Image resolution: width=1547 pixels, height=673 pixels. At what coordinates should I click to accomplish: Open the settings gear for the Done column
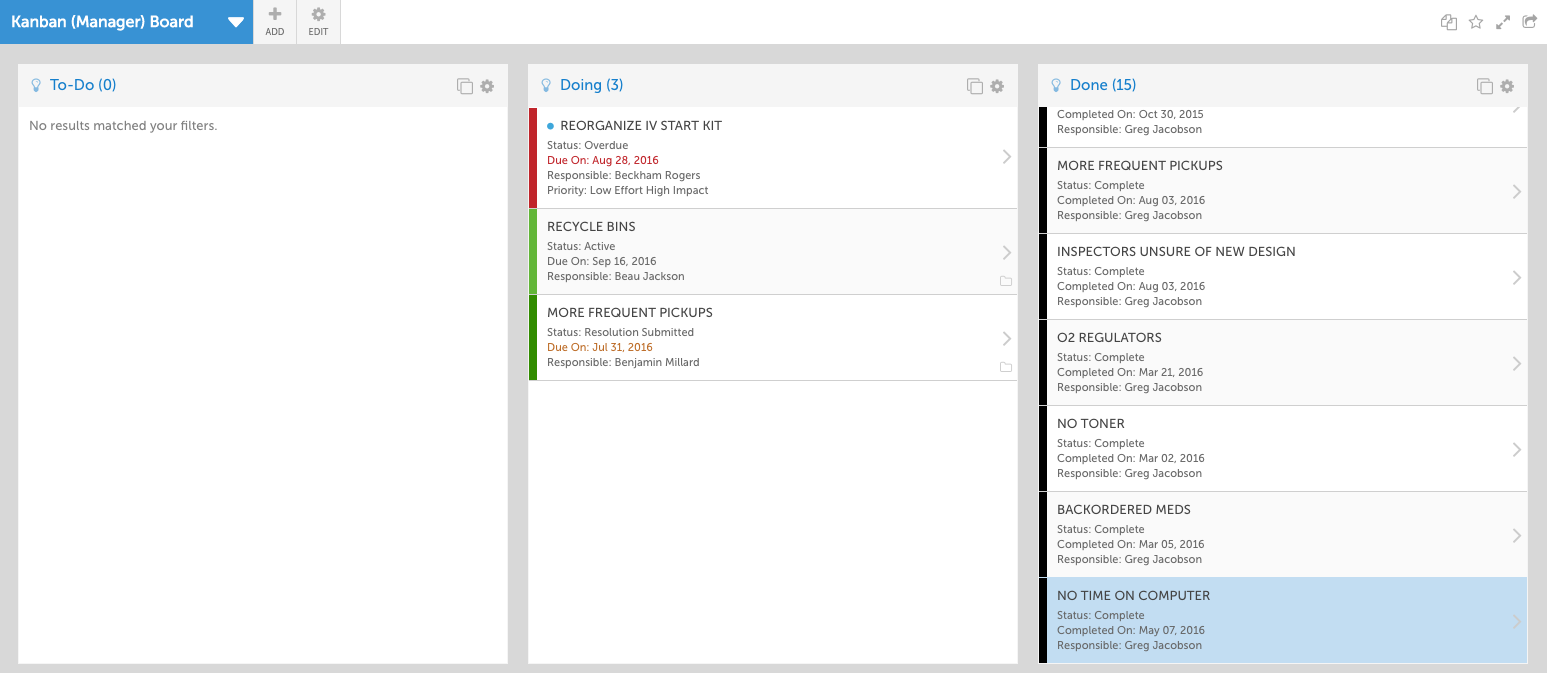[x=1506, y=86]
